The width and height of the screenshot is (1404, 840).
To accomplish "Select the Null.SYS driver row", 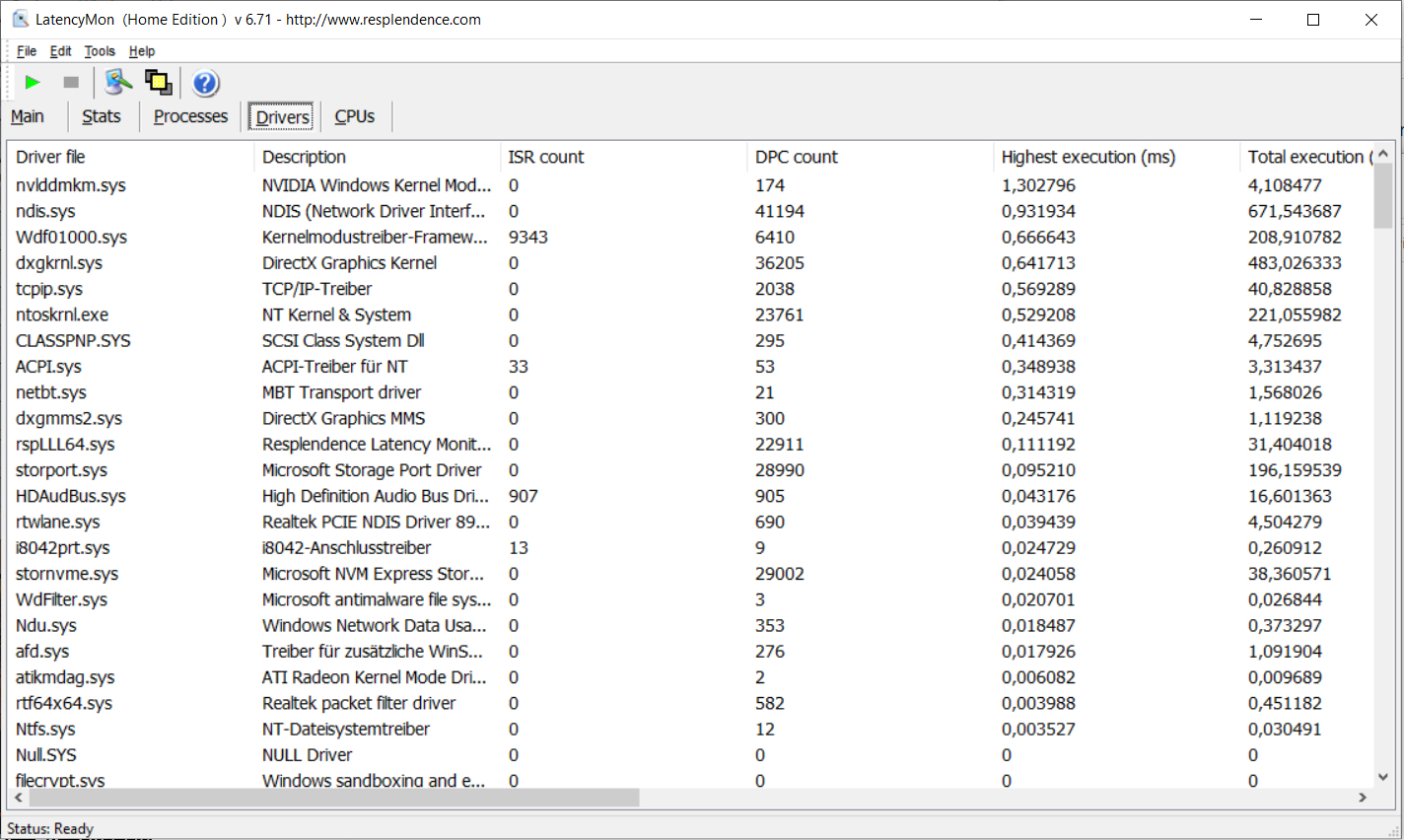I will 690,755.
